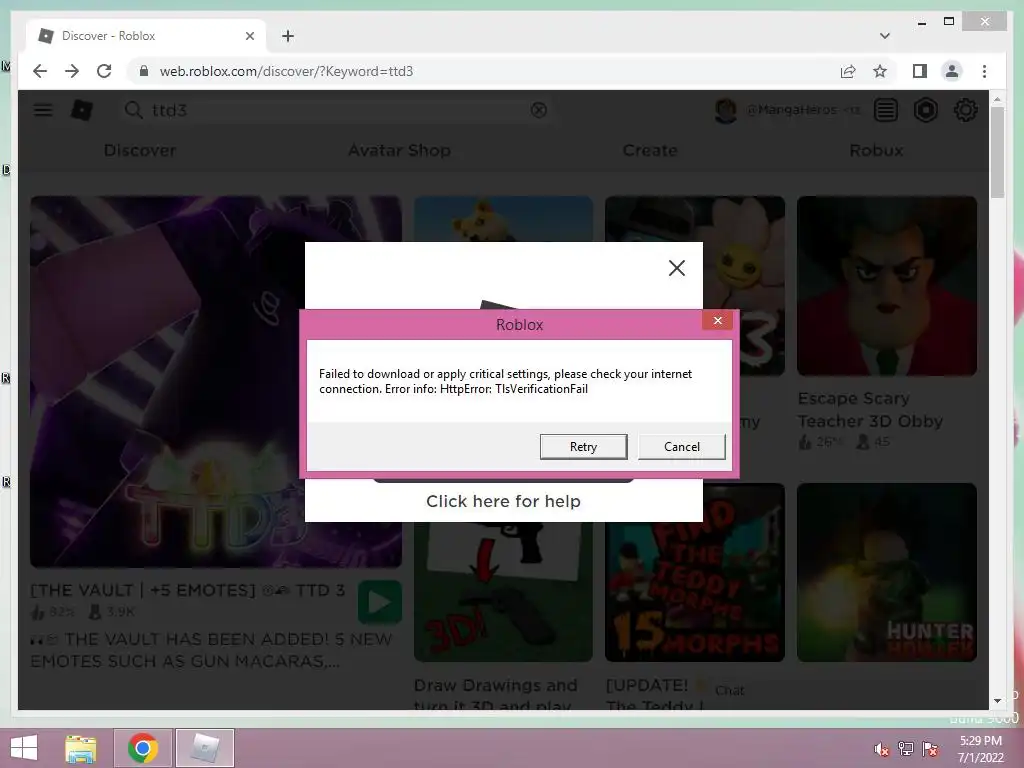Go back in Chrome
Image resolution: width=1024 pixels, height=768 pixels.
pyautogui.click(x=40, y=71)
